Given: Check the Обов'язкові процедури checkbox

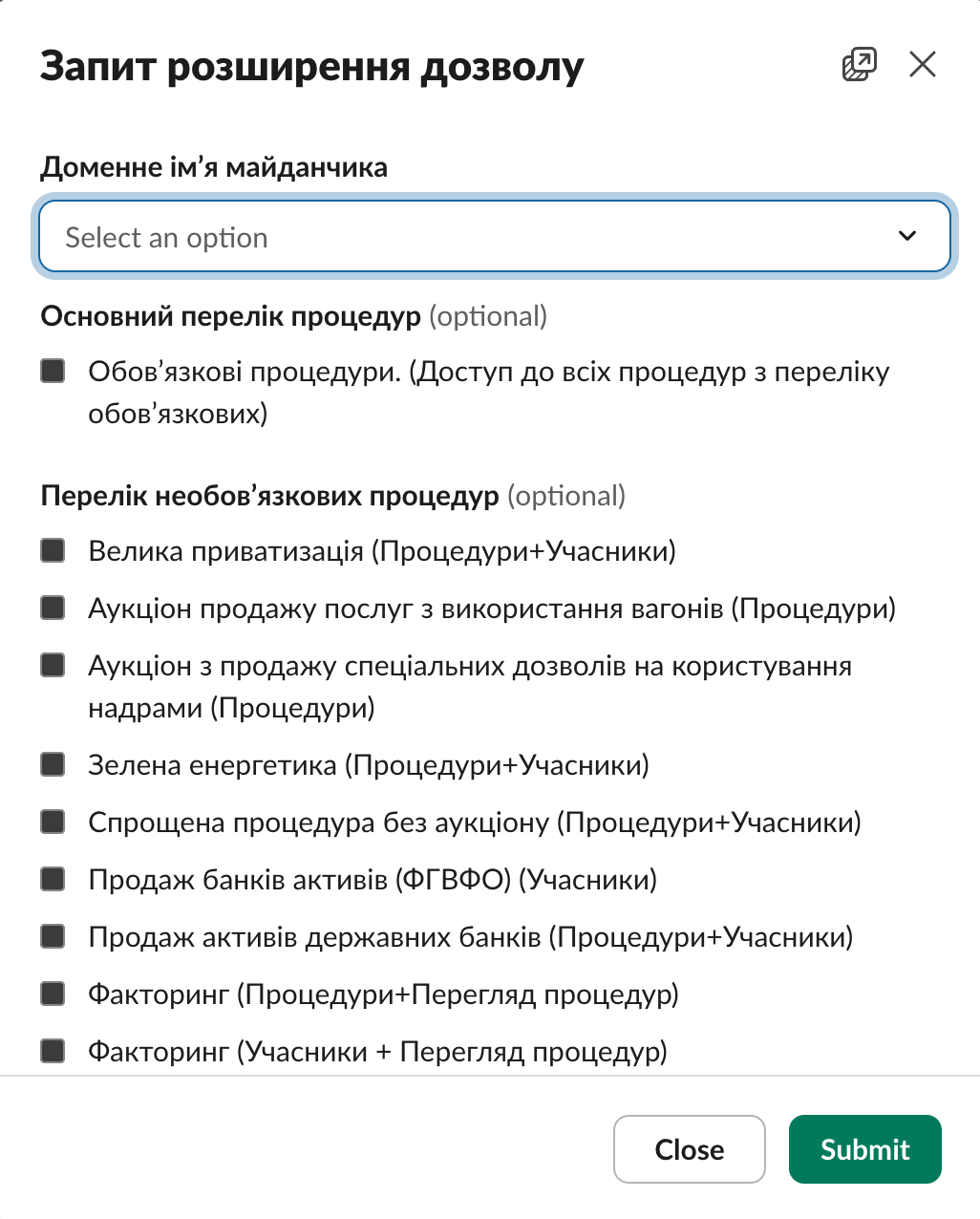Looking at the screenshot, I should [53, 371].
